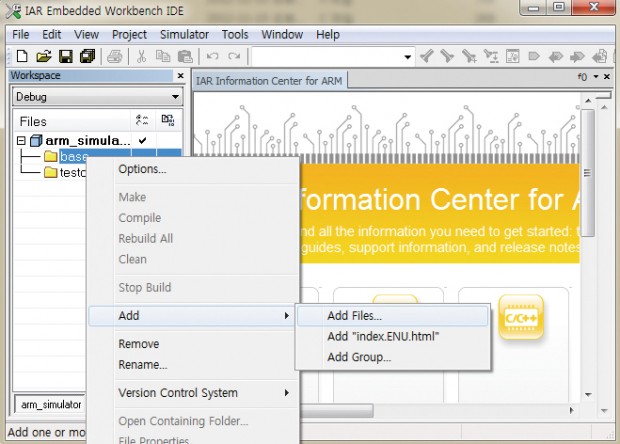The width and height of the screenshot is (620, 444).
Task: Click the arm_simula project cube icon
Action: coord(36,141)
